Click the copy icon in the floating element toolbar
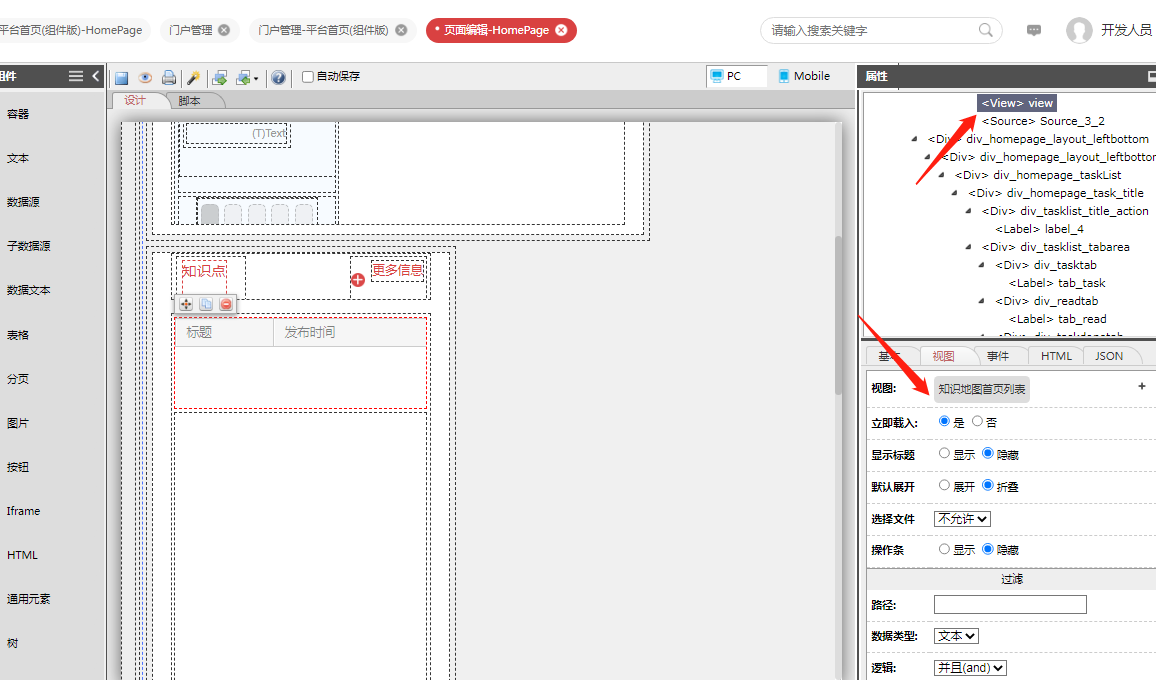Viewport: 1156px width, 680px height. pos(205,303)
